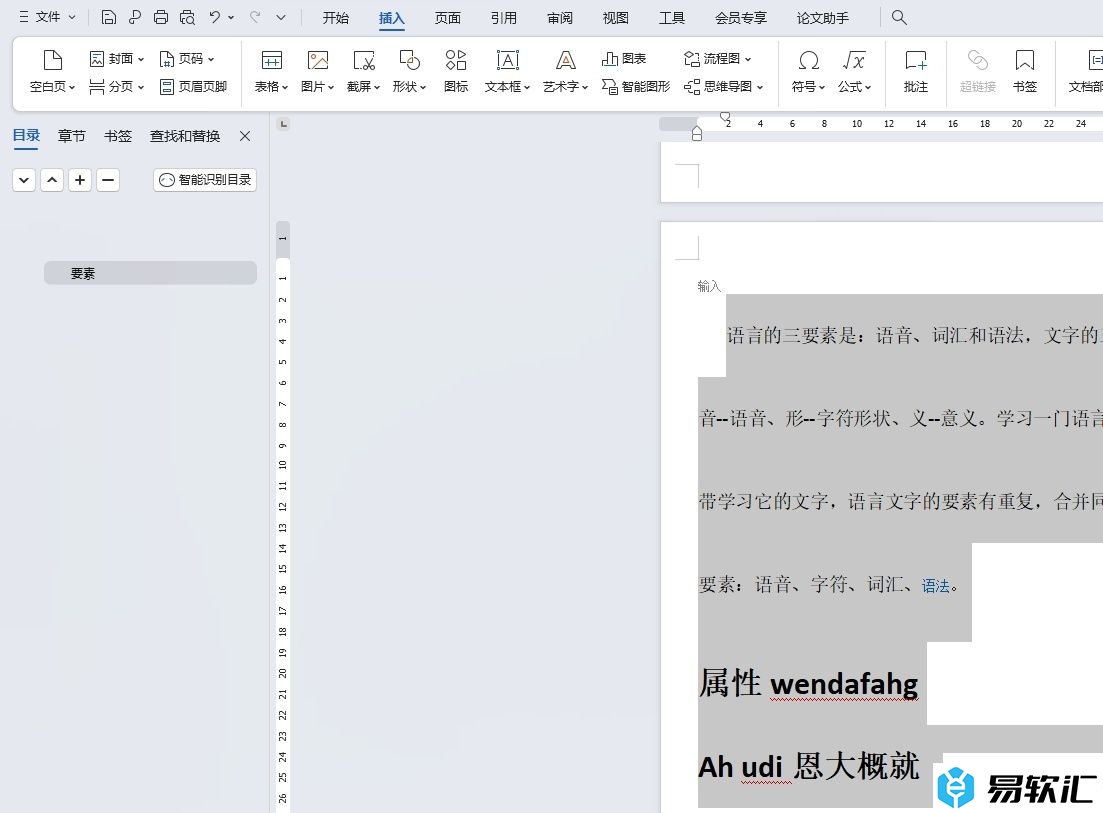Open the 分页 break dropdown

coord(117,87)
